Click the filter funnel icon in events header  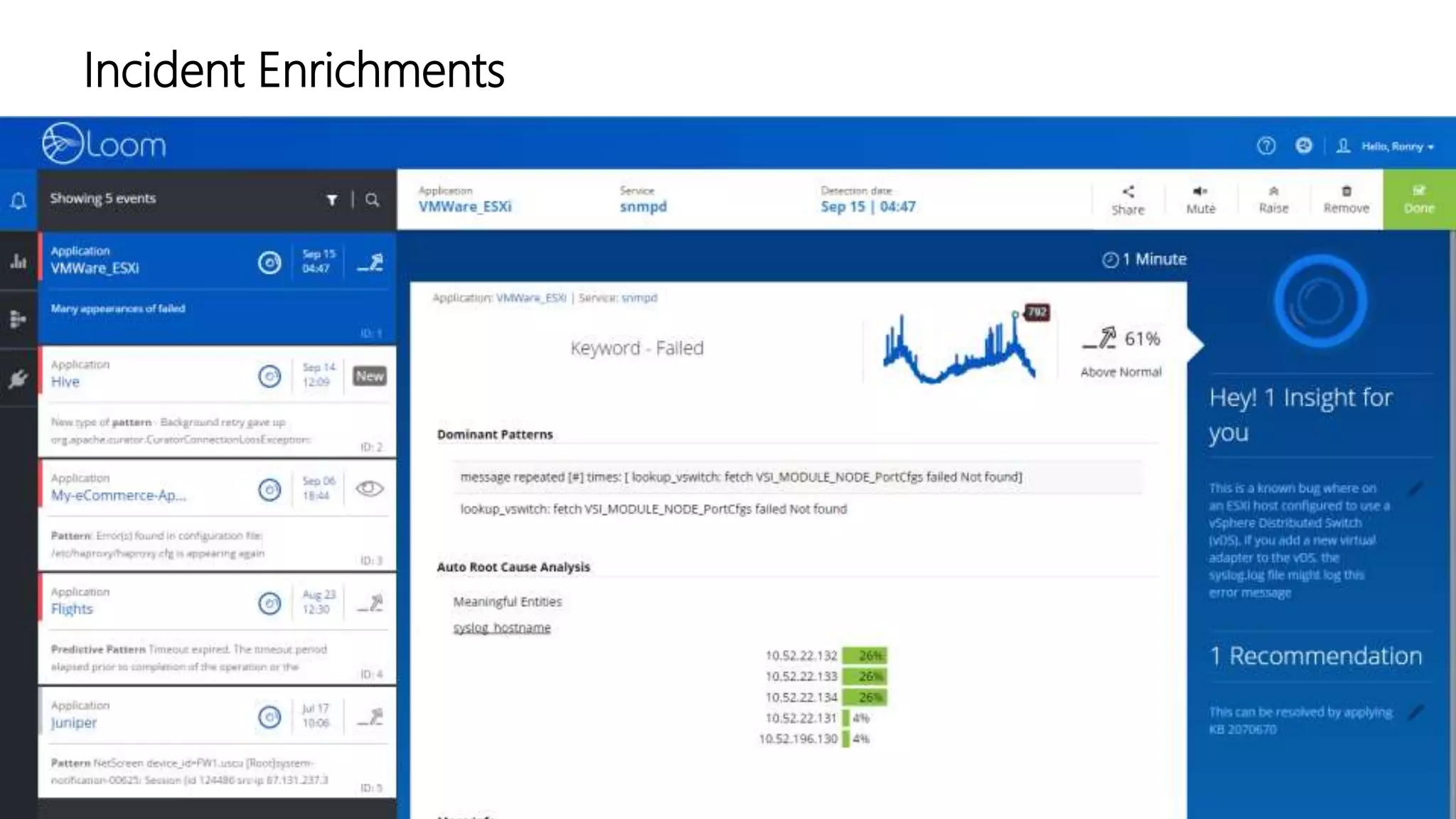(332, 200)
